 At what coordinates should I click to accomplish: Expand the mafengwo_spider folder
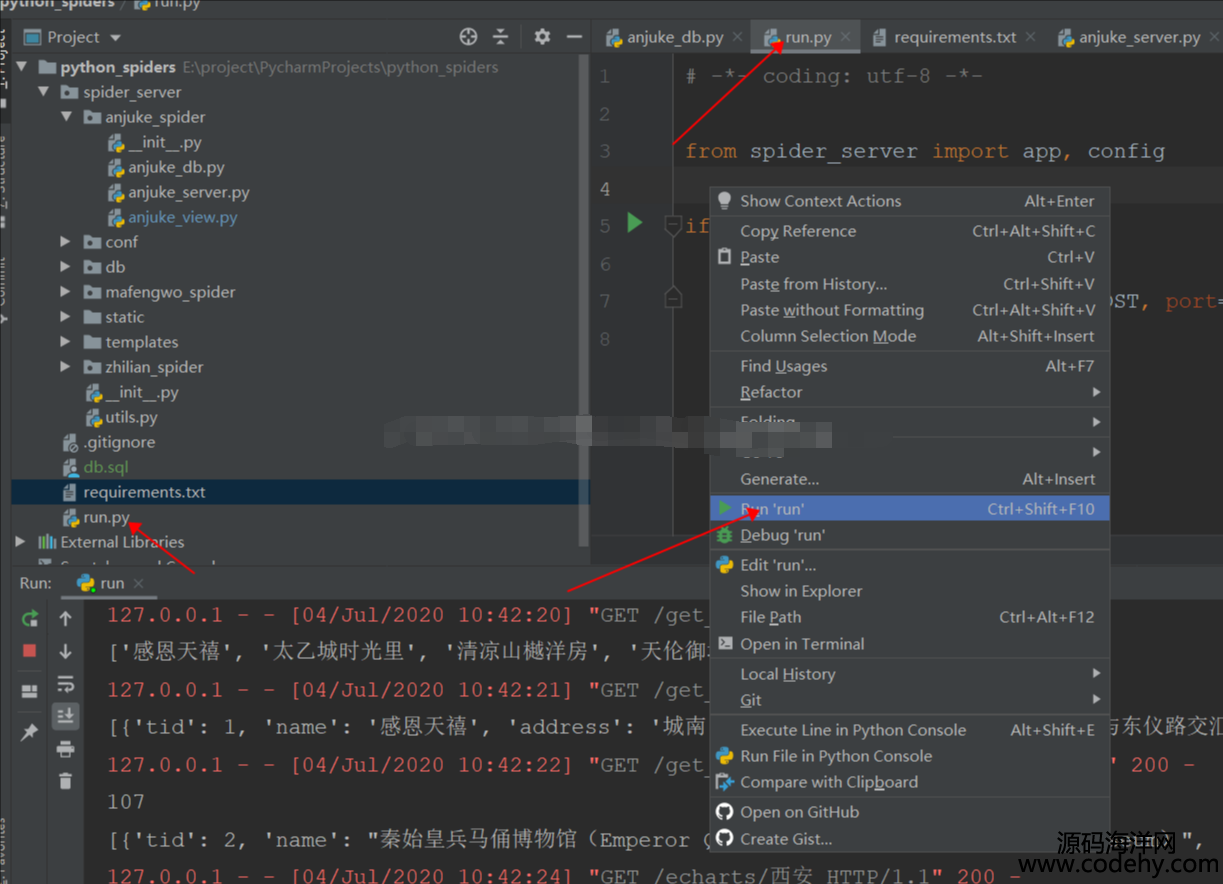tap(65, 292)
